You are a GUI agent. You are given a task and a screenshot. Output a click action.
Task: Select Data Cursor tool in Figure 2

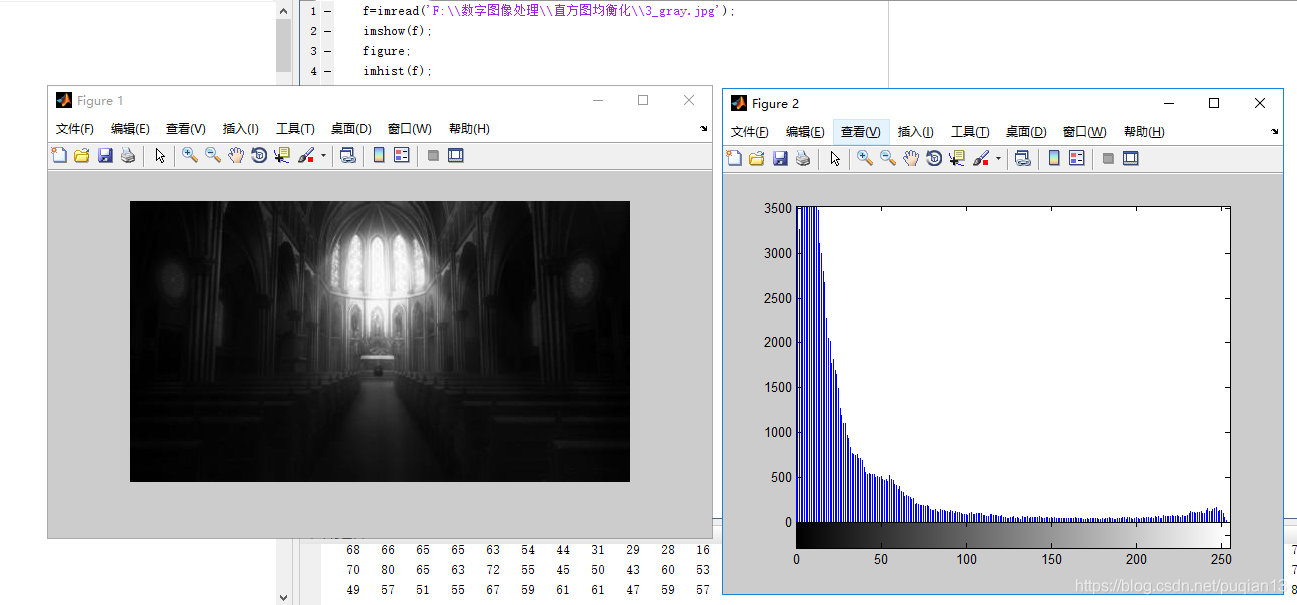[957, 158]
